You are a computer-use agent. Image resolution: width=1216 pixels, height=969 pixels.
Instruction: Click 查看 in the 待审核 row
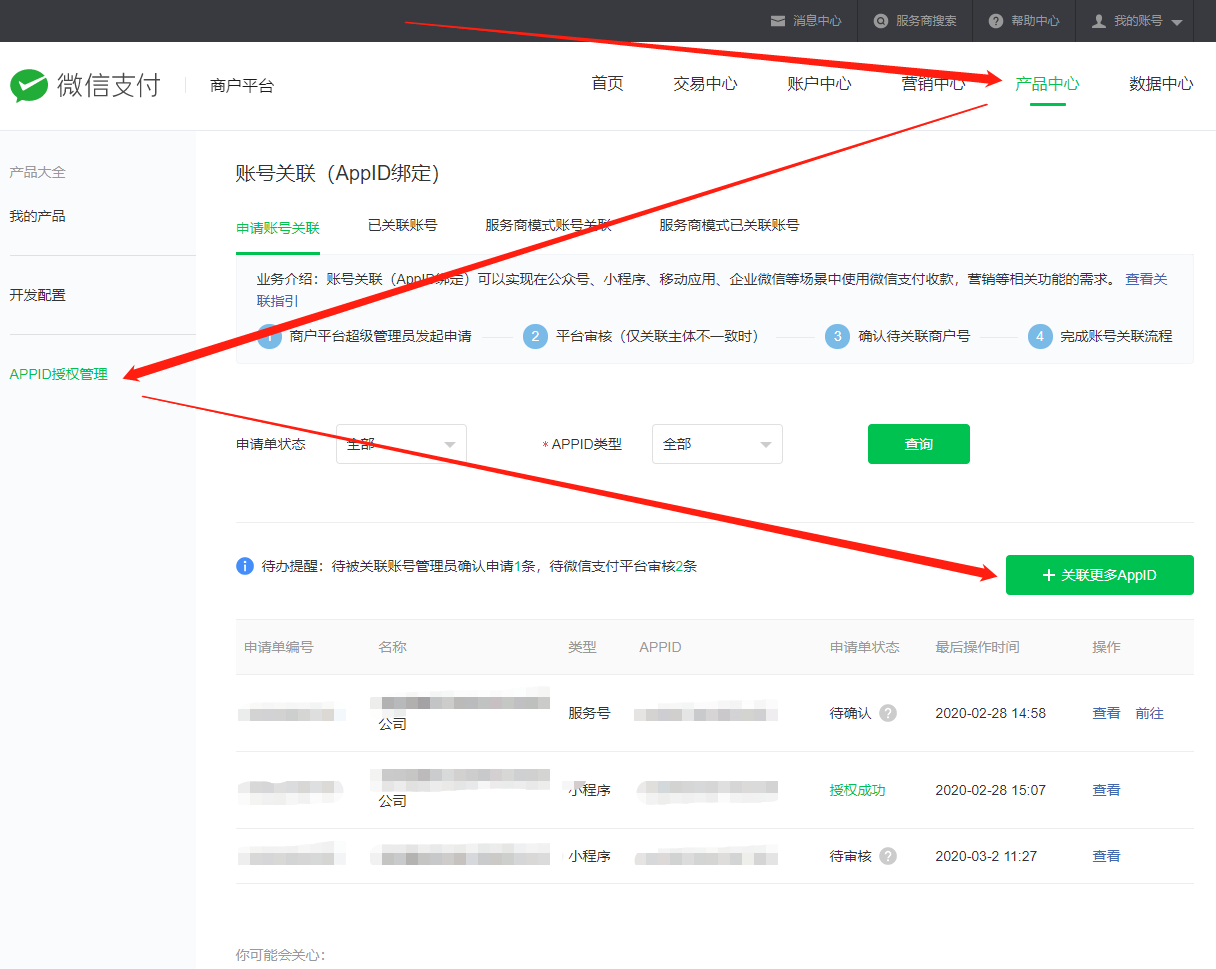click(1106, 856)
